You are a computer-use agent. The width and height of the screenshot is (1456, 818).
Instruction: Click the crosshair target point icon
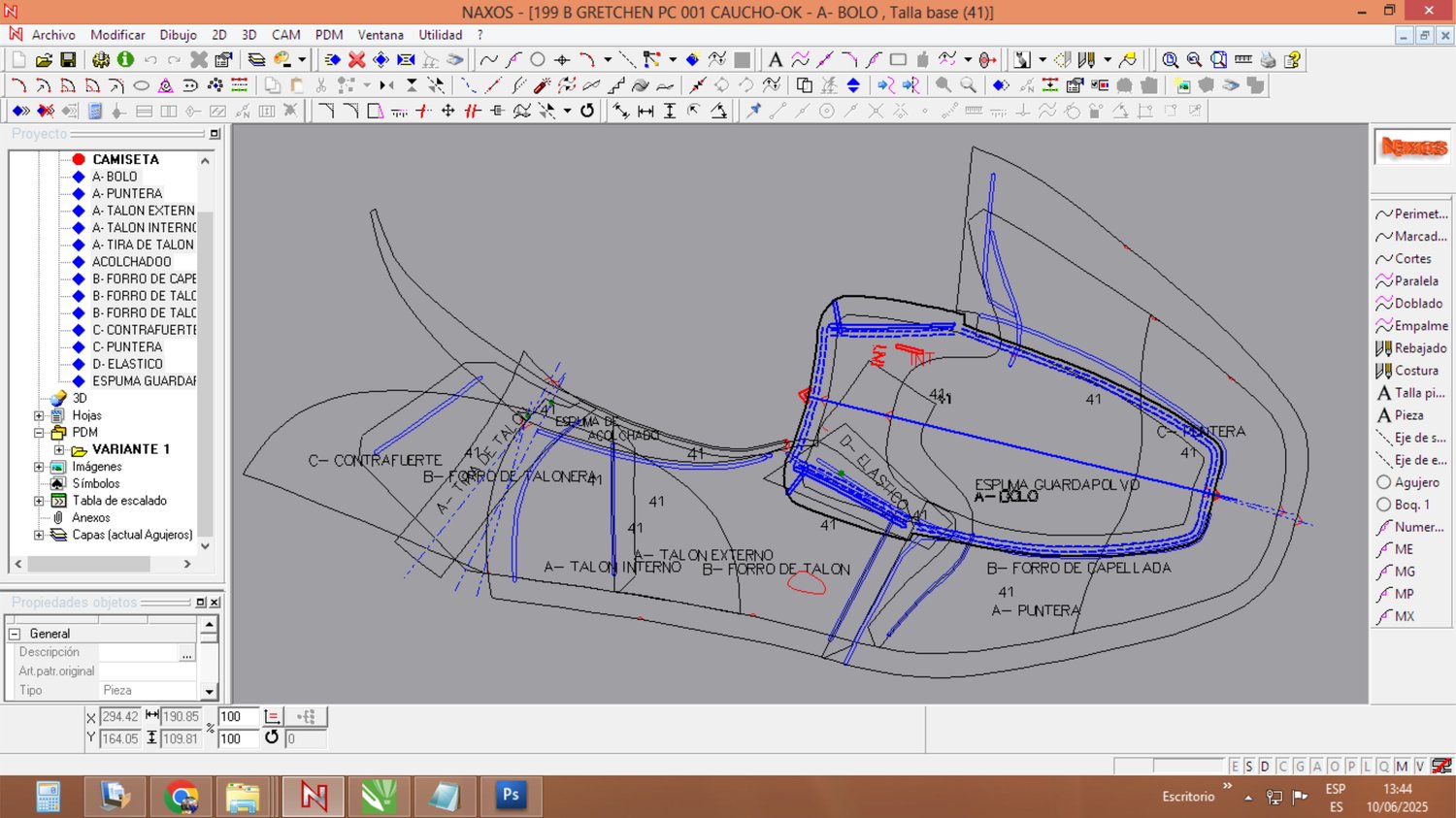tap(562, 60)
